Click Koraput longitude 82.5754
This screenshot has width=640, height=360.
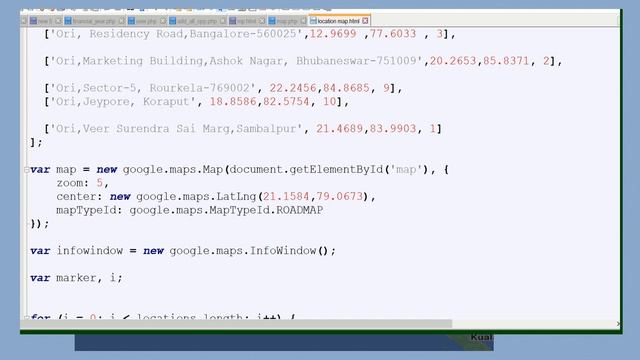(286, 101)
